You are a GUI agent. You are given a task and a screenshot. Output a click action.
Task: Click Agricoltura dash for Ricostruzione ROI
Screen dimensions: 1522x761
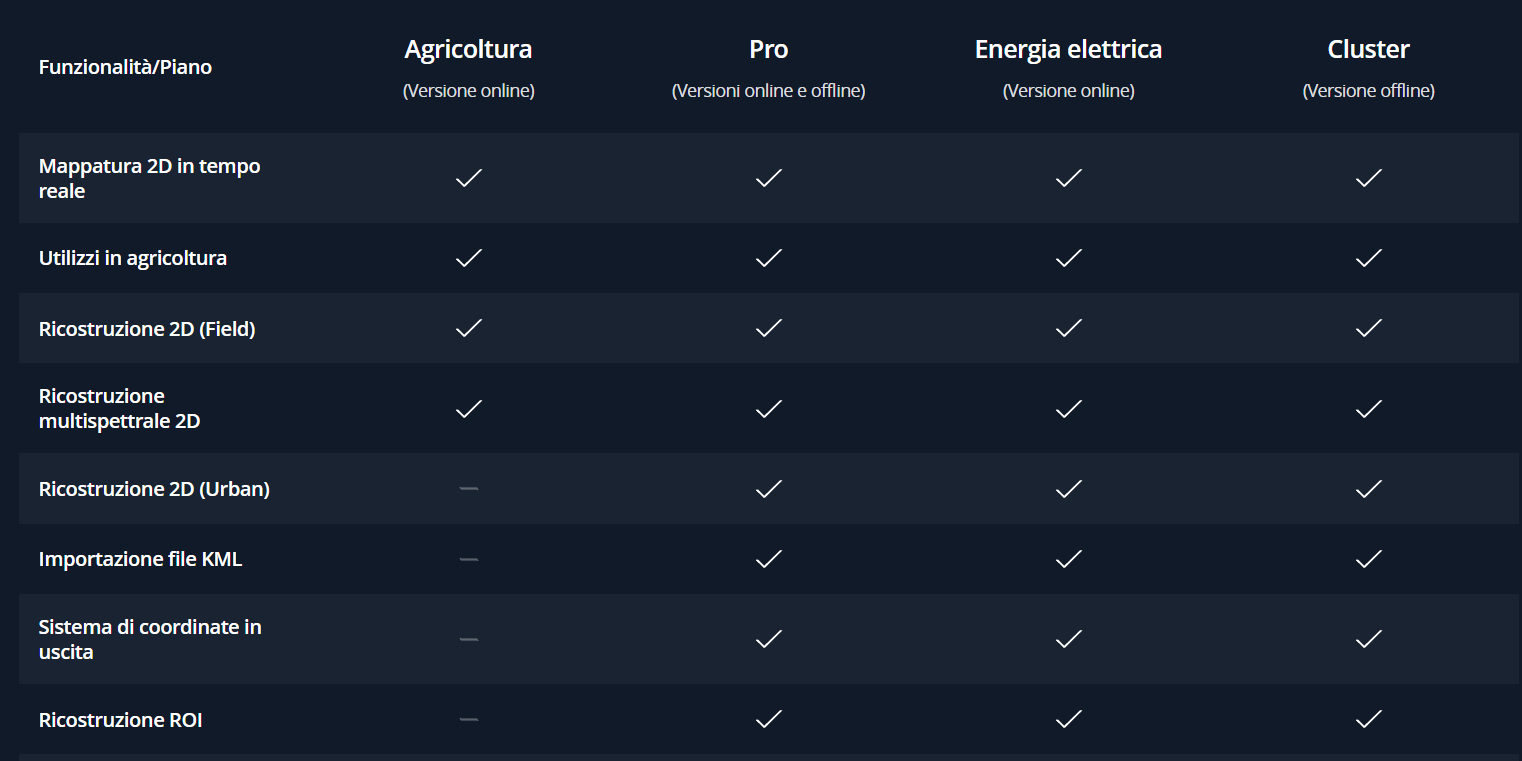(468, 719)
